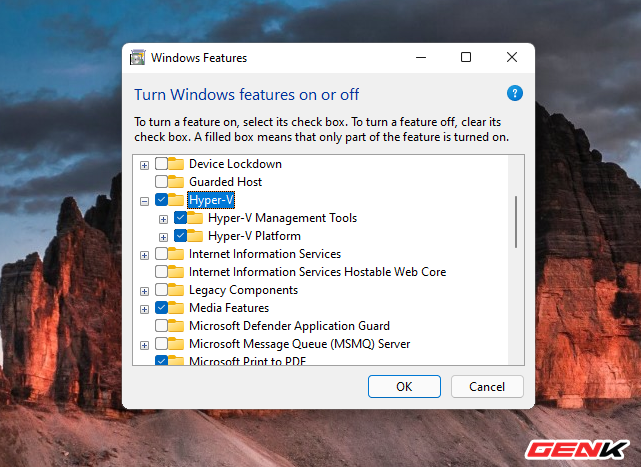Select the Legacy Components folder icon
Screen dimensions: 641x467
(x=176, y=290)
